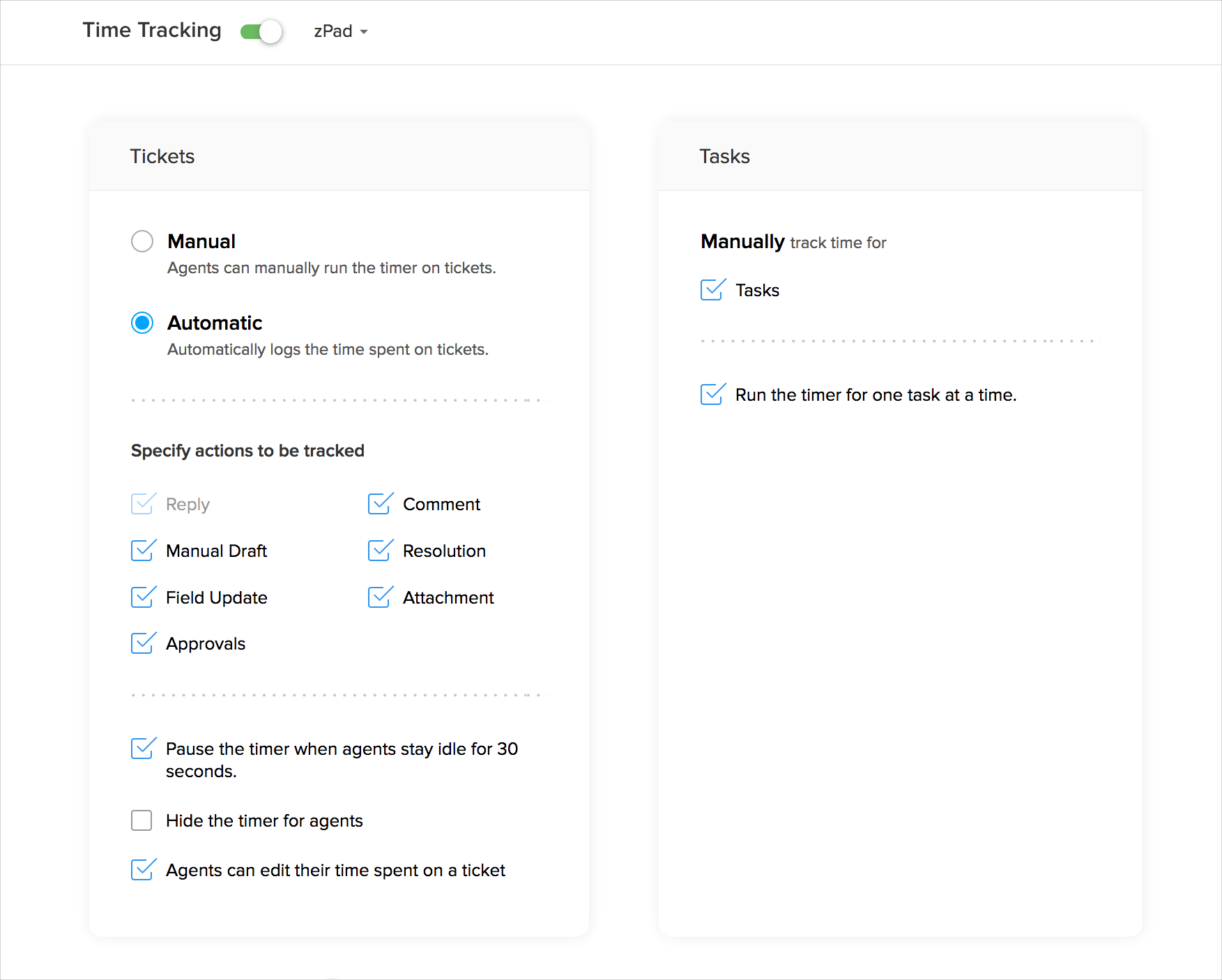
Task: Click the disabled Reply checkbox
Action: tap(142, 504)
